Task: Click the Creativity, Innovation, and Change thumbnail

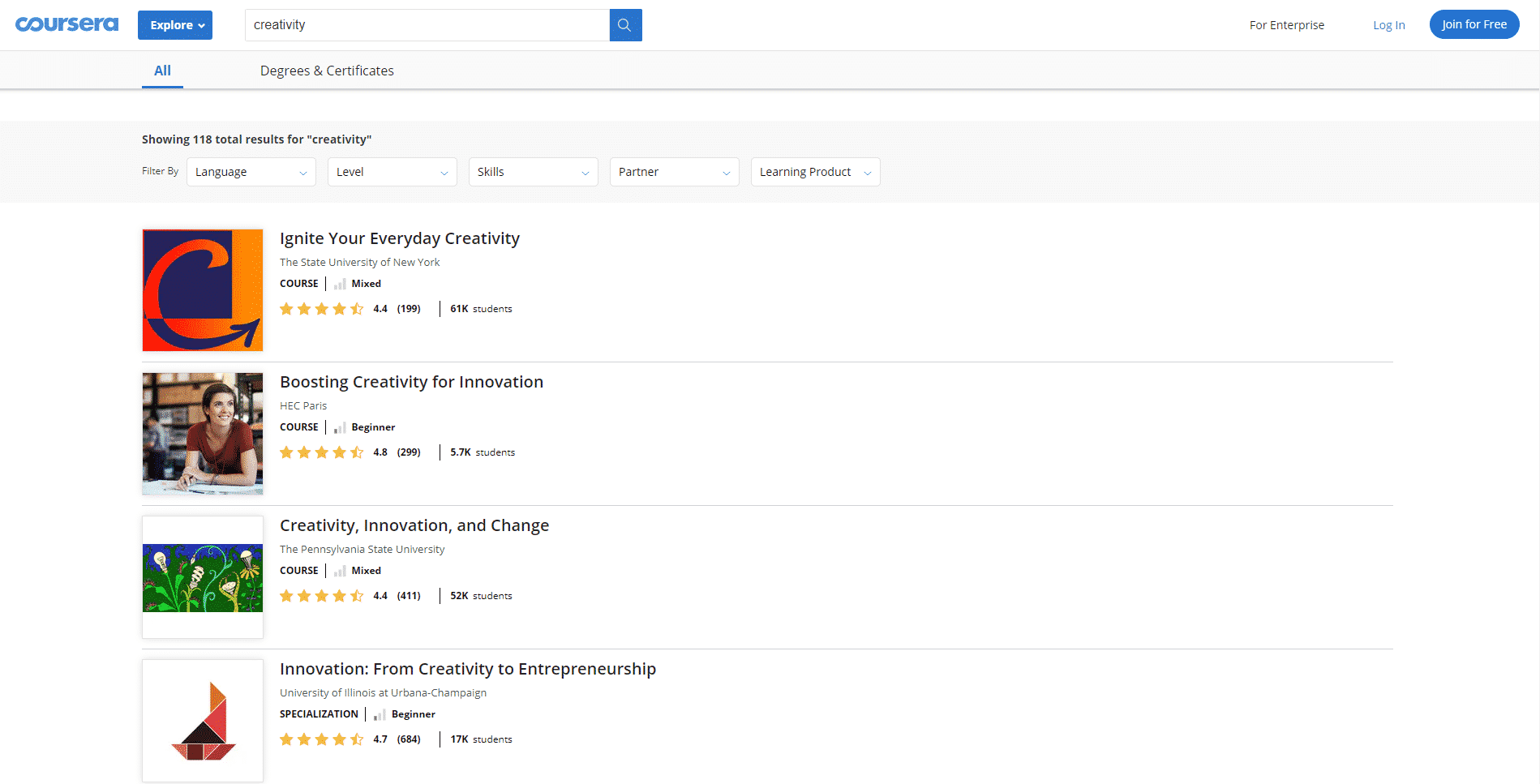Action: point(203,577)
